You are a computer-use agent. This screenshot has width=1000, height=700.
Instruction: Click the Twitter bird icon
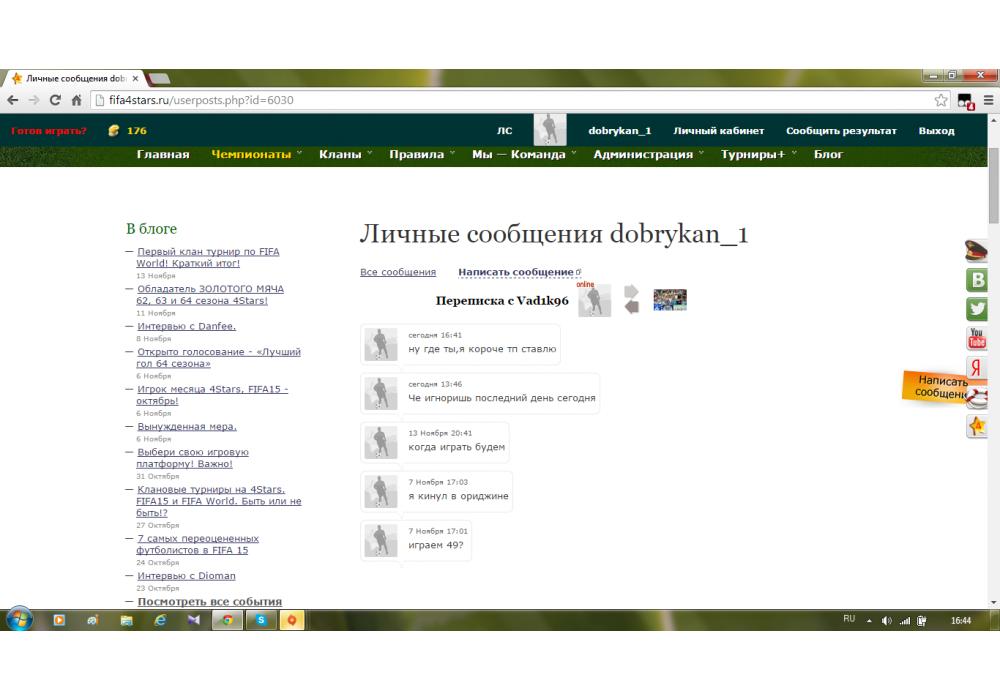976,309
